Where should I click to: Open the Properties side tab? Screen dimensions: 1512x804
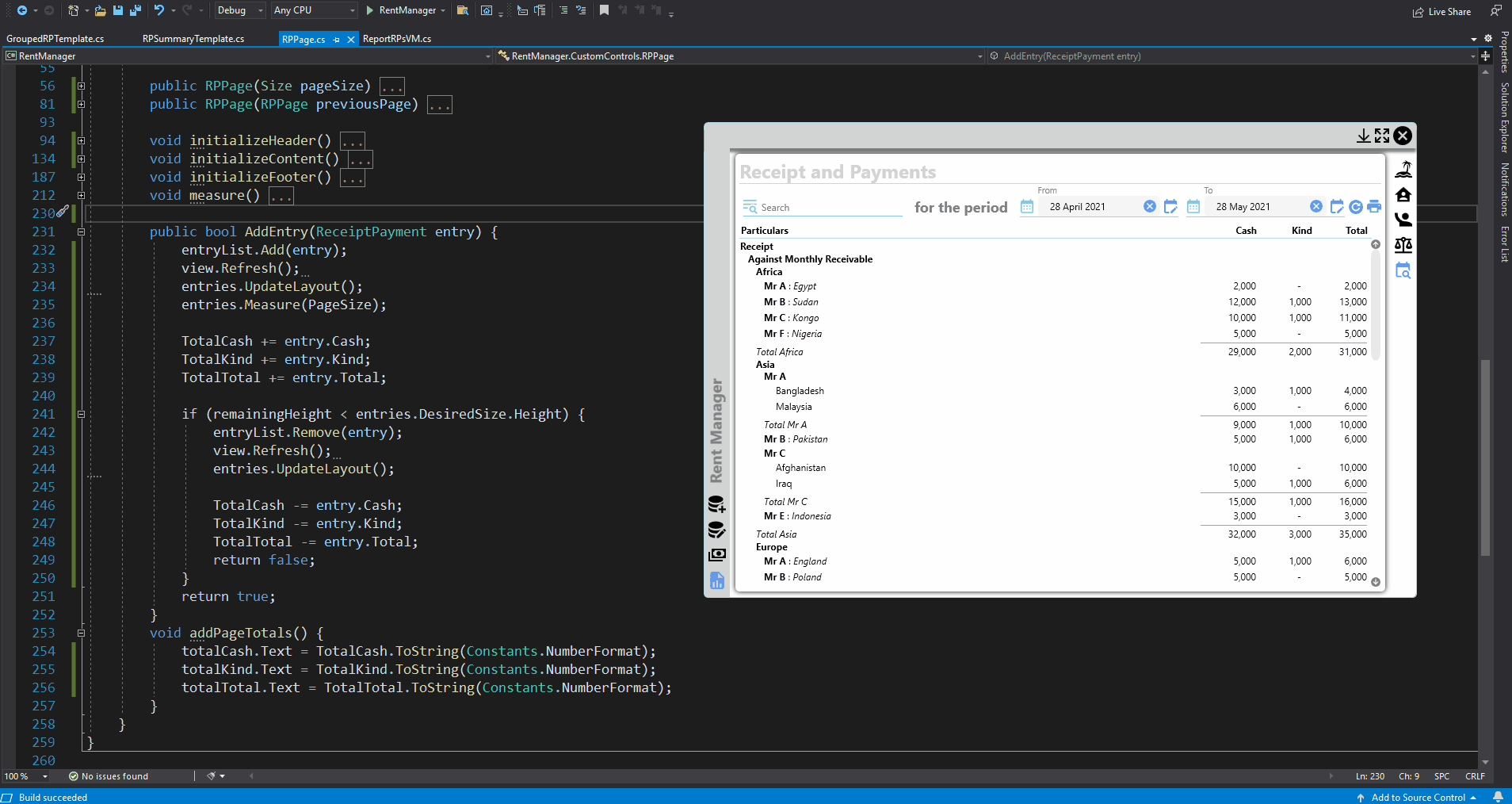[1504, 52]
